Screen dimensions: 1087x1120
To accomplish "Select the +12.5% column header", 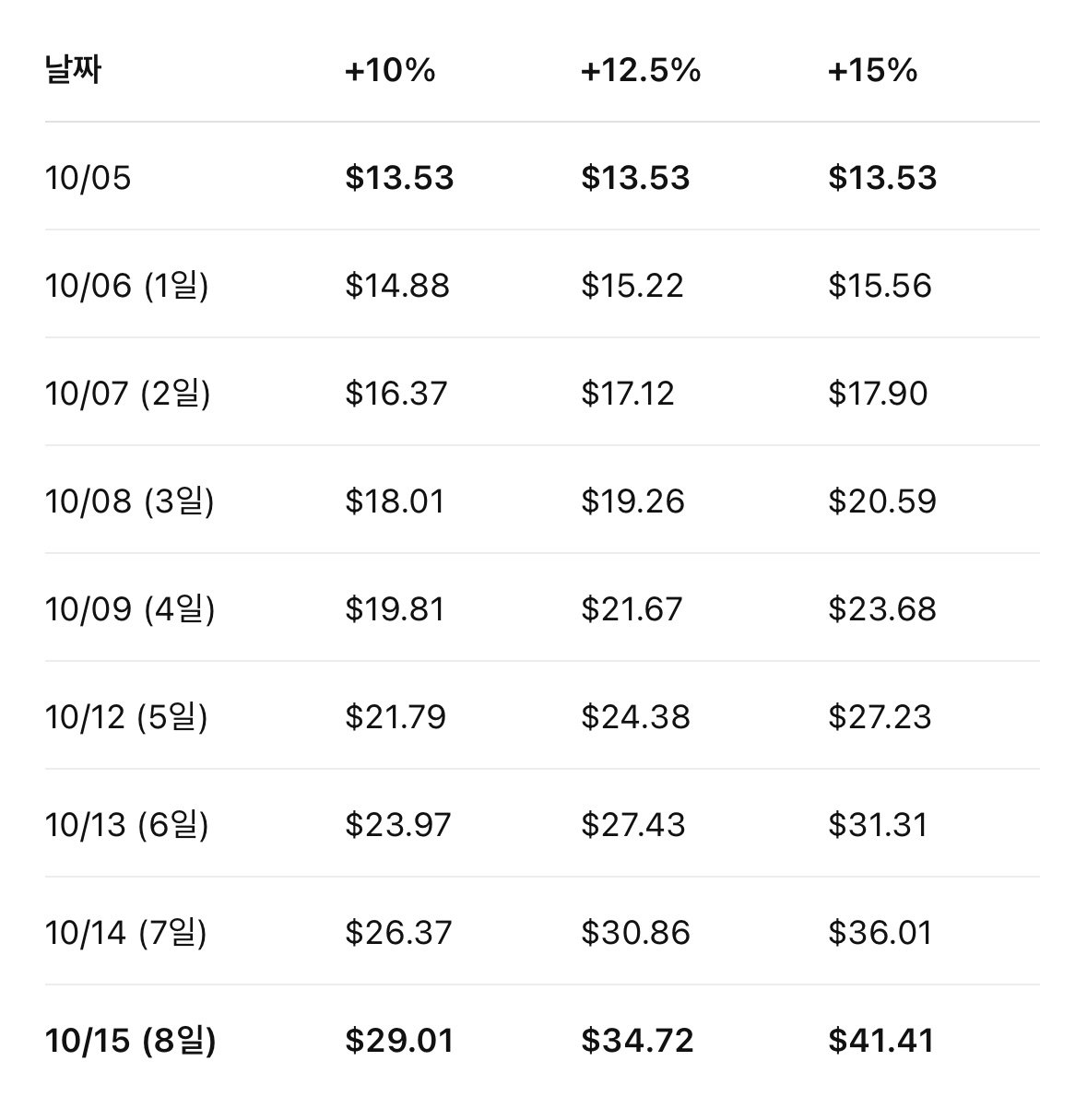I will (641, 70).
